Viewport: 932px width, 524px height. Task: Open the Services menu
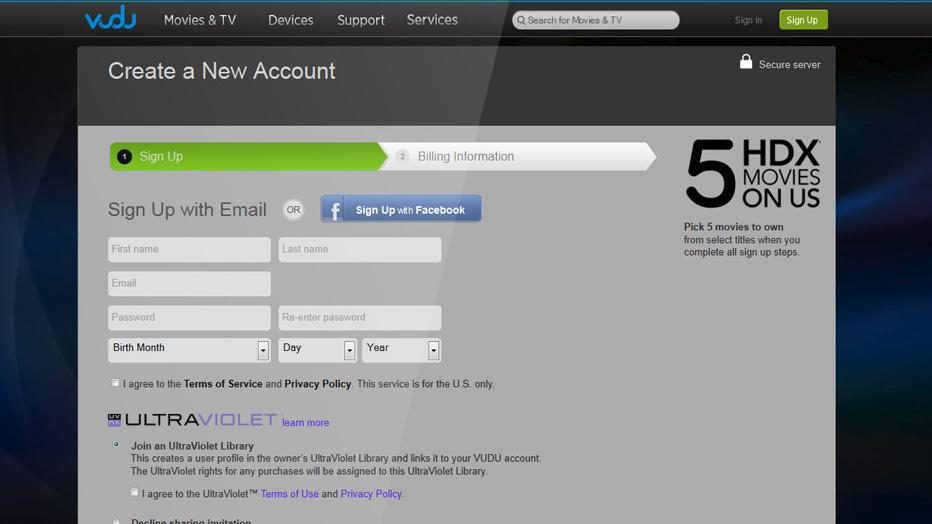tap(432, 20)
